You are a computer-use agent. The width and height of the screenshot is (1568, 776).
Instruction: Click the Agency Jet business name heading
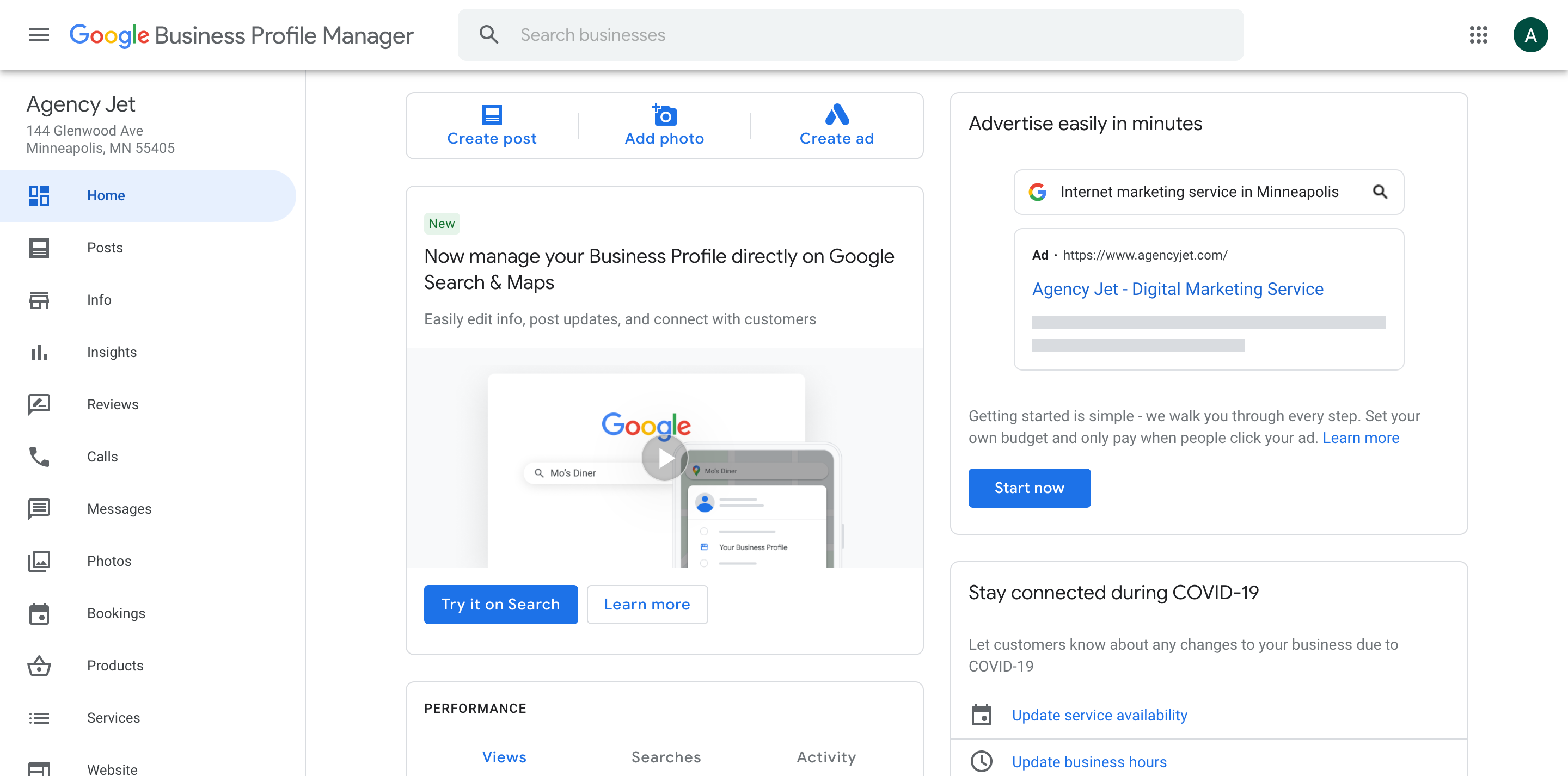pos(81,104)
